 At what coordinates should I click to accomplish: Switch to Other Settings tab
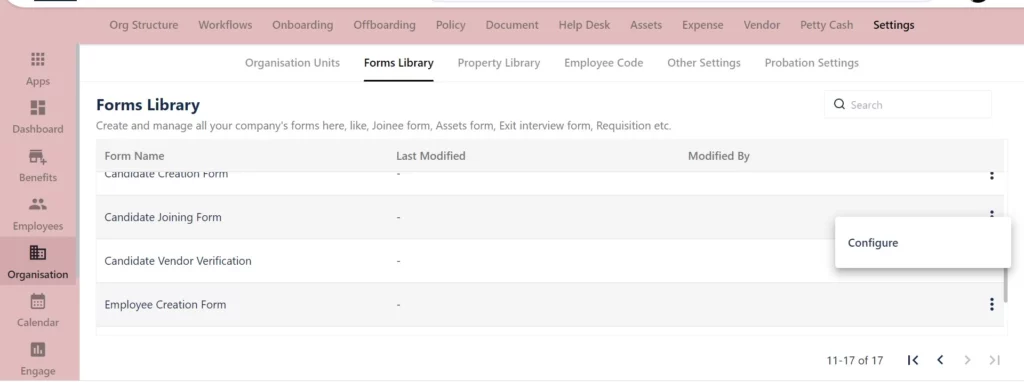coord(703,63)
